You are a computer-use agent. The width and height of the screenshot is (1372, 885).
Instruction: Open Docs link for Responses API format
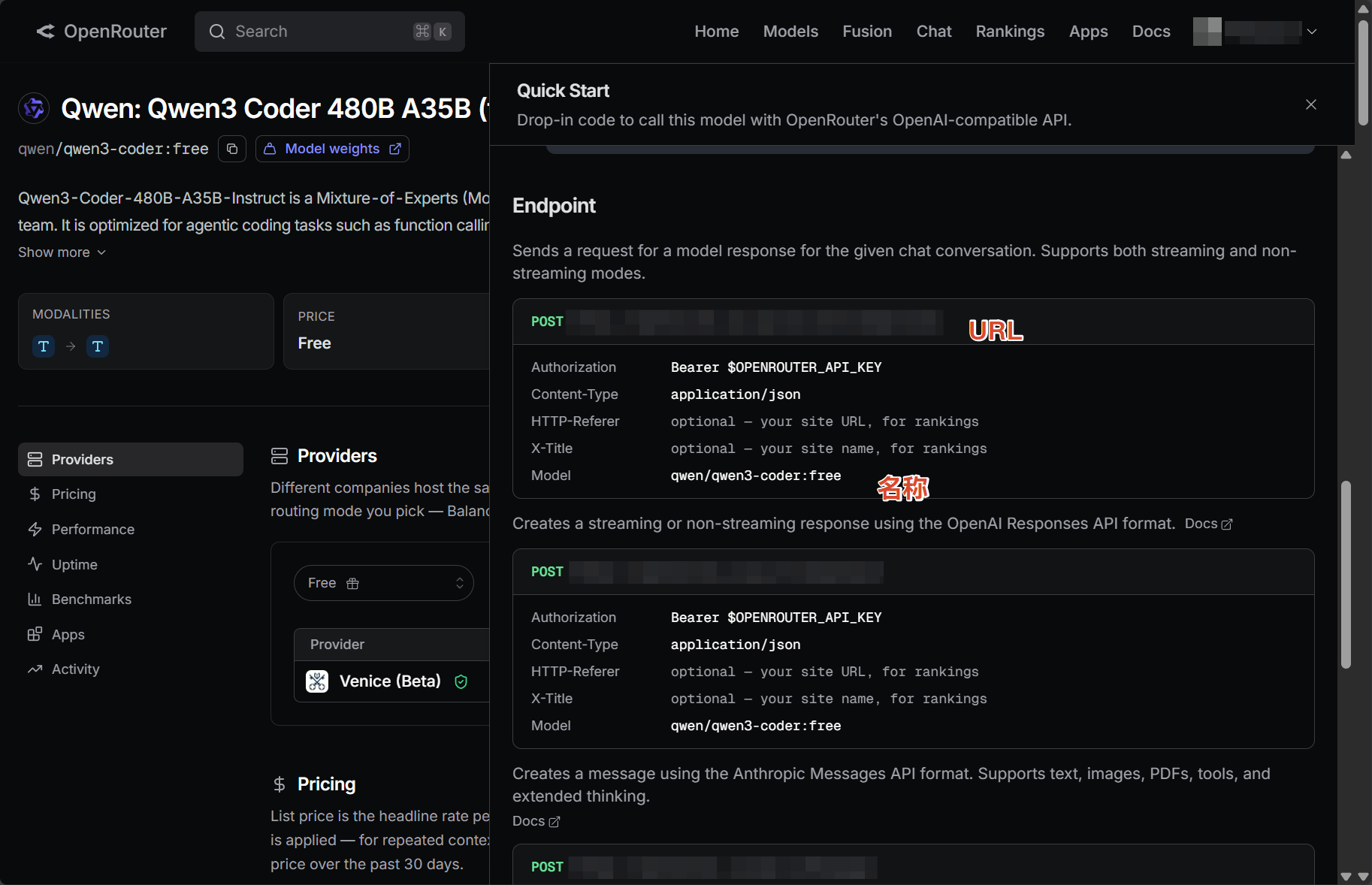tap(1208, 524)
